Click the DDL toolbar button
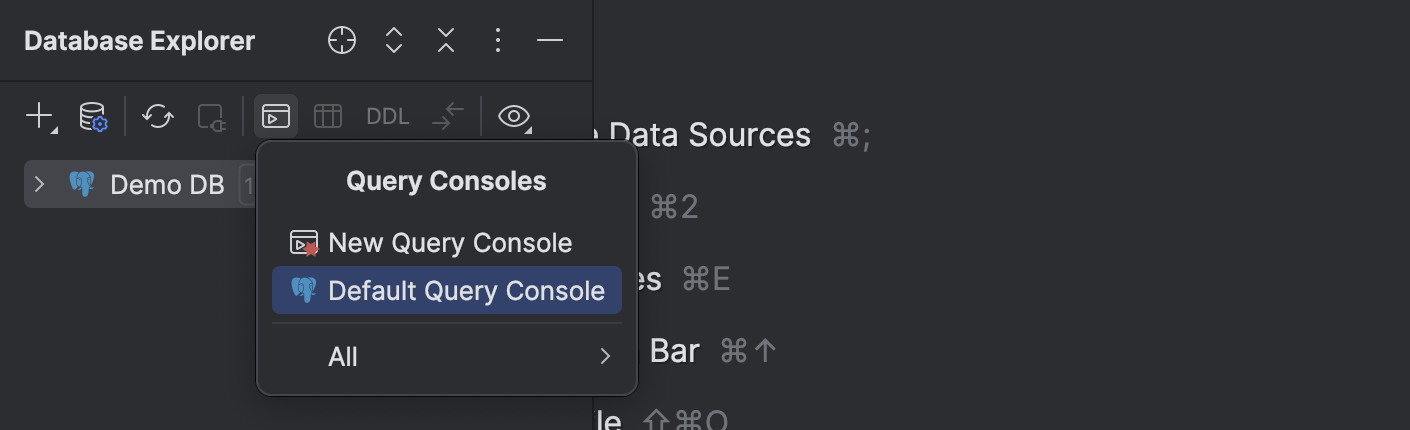The height and width of the screenshot is (430, 1410). click(x=388, y=116)
